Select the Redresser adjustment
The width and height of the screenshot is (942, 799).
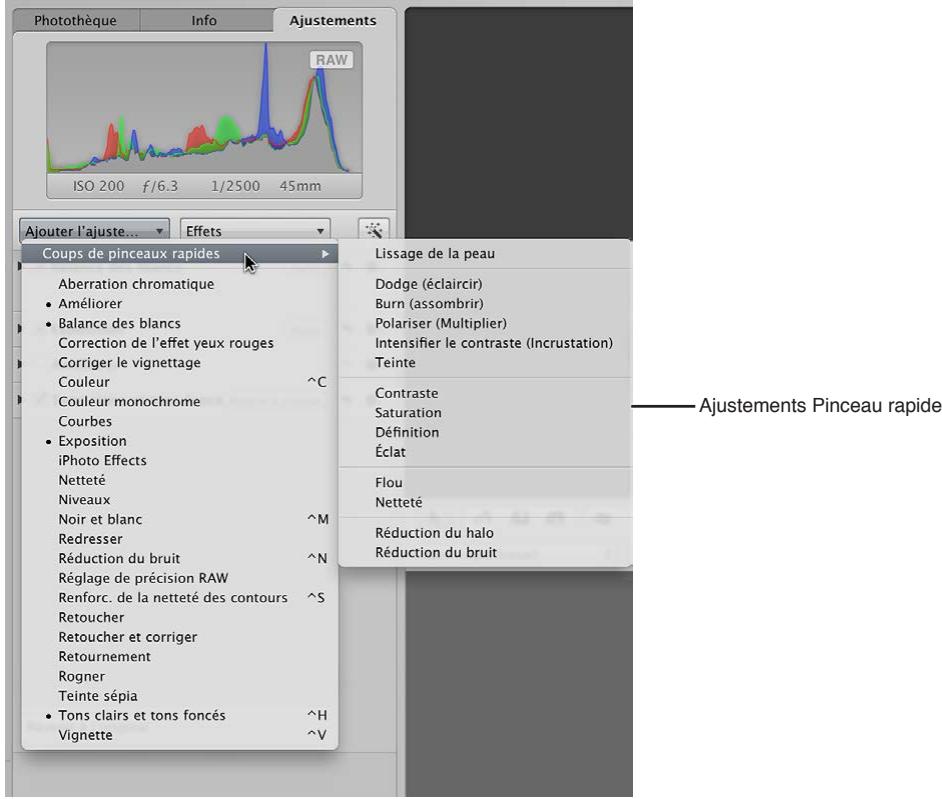pyautogui.click(x=180, y=539)
